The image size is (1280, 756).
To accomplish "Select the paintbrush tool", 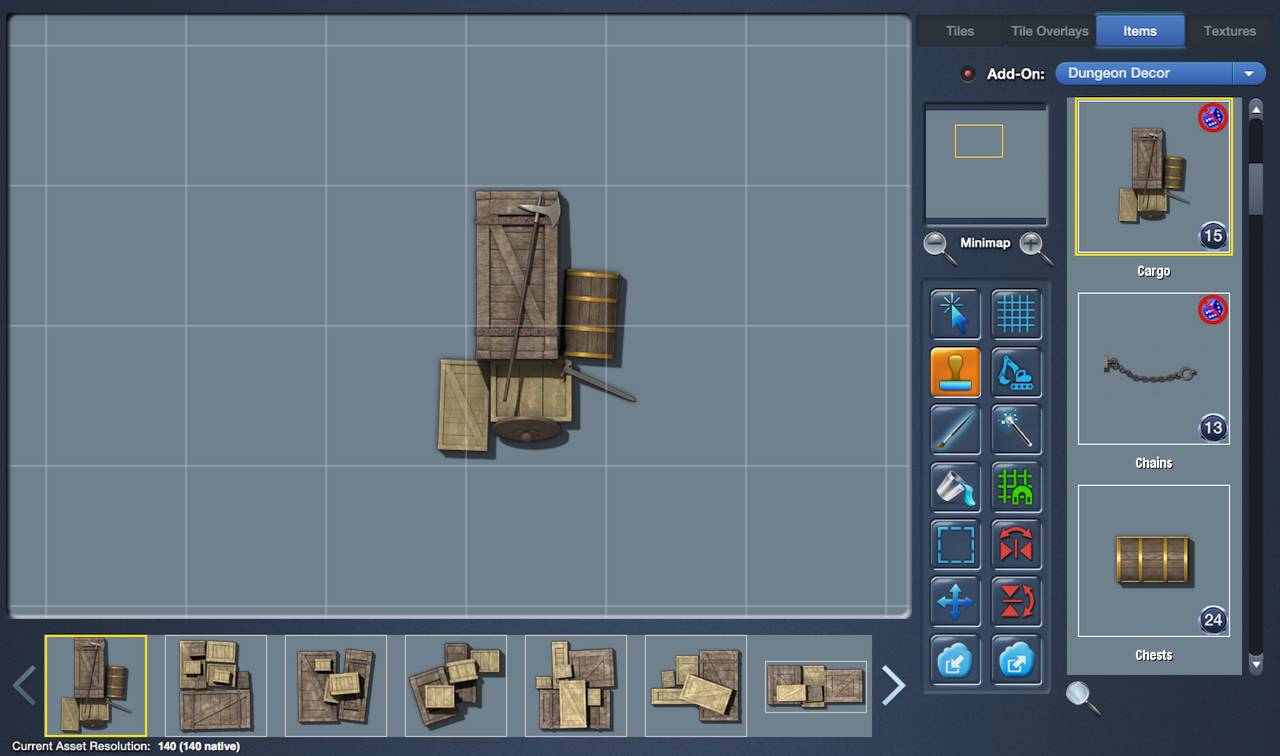I will (x=955, y=430).
